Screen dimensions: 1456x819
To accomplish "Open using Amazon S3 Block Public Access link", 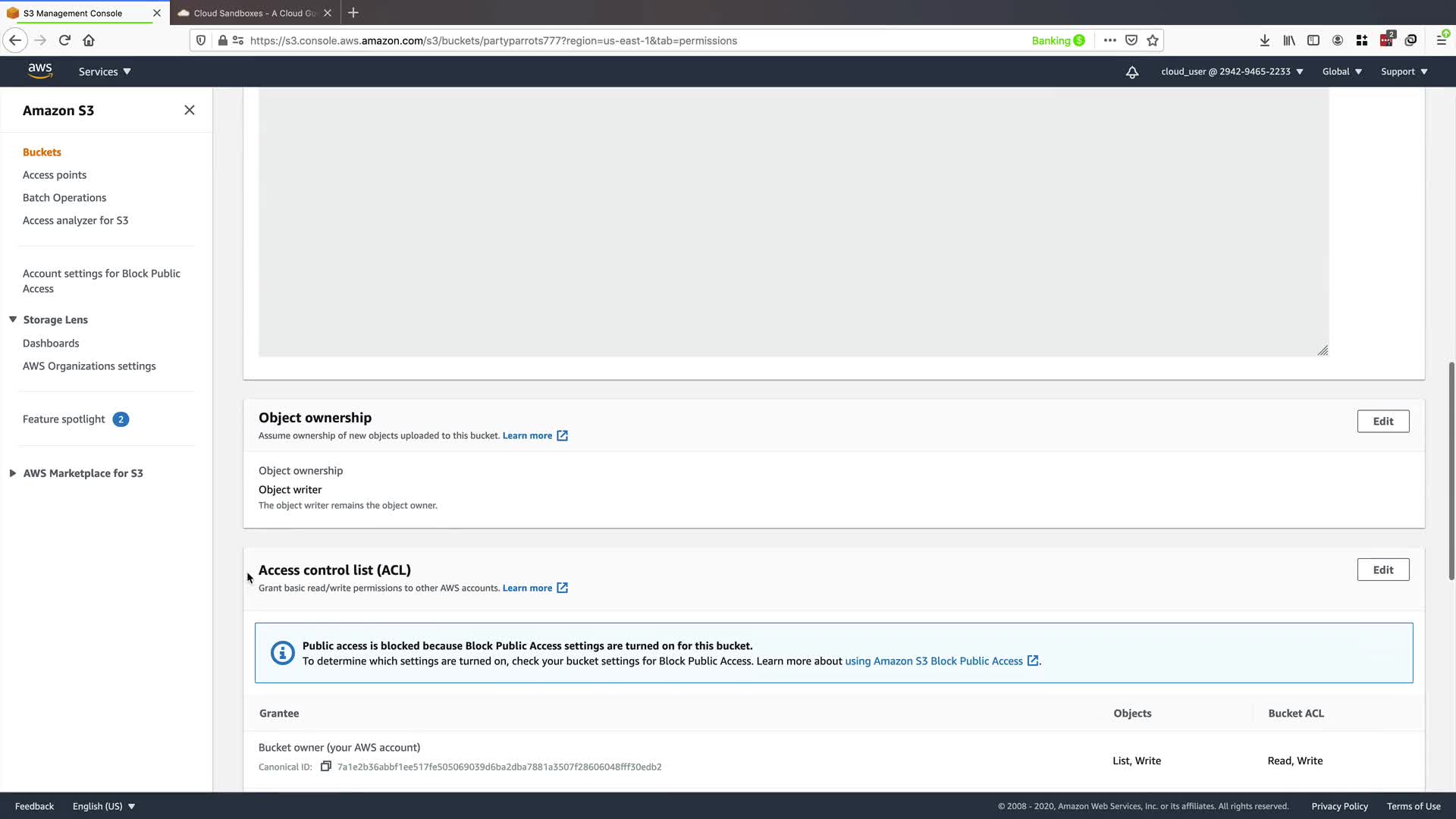I will pos(934,661).
